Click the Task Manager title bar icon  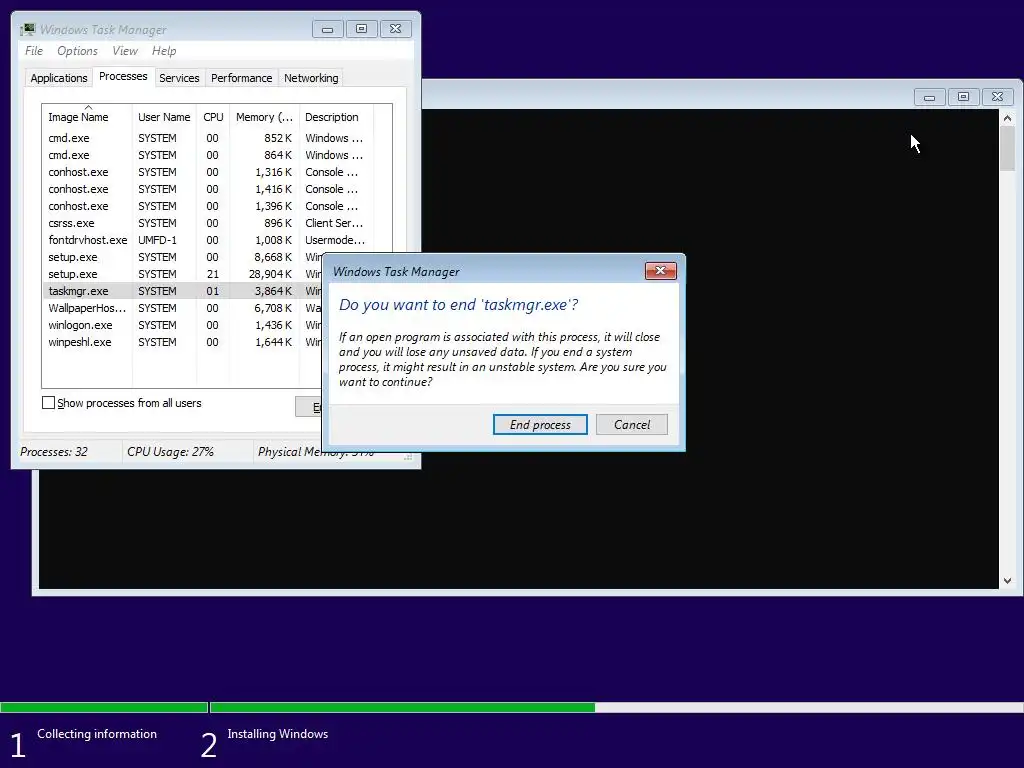point(27,29)
